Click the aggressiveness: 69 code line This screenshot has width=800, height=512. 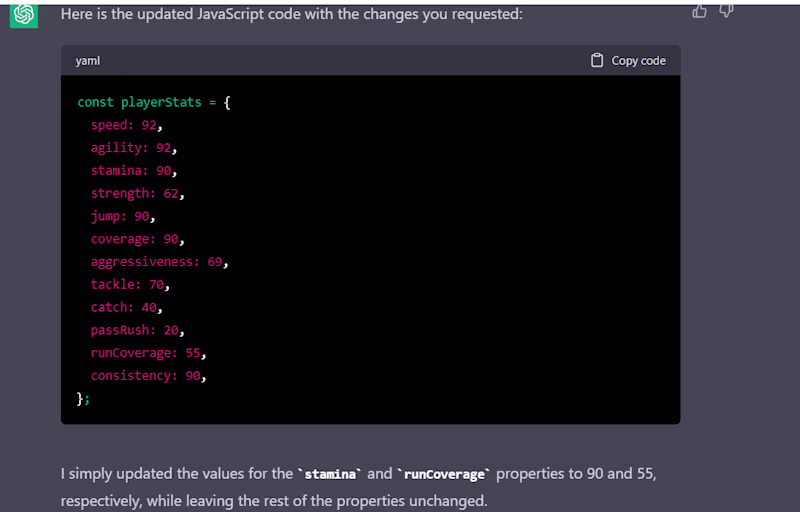tap(159, 262)
